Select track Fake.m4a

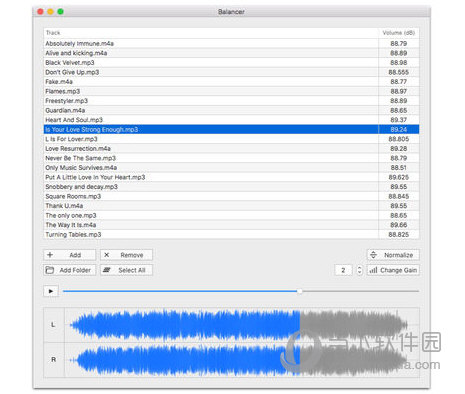coord(231,82)
